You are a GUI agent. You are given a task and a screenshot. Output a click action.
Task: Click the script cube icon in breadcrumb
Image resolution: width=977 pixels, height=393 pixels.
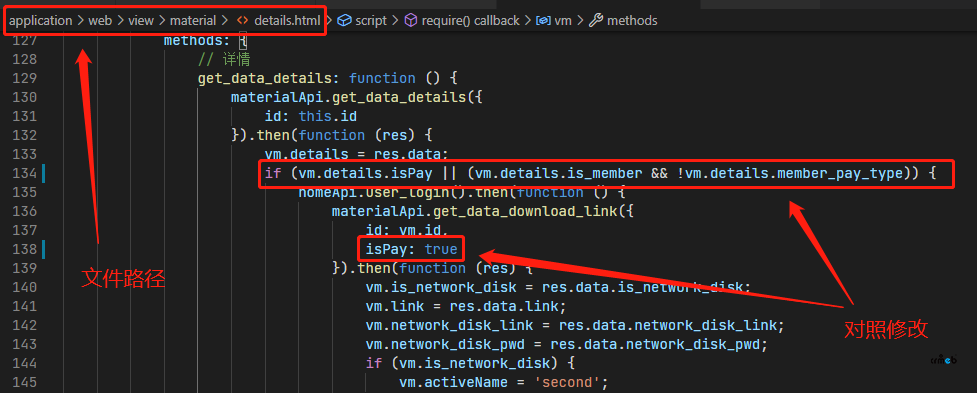tap(344, 21)
